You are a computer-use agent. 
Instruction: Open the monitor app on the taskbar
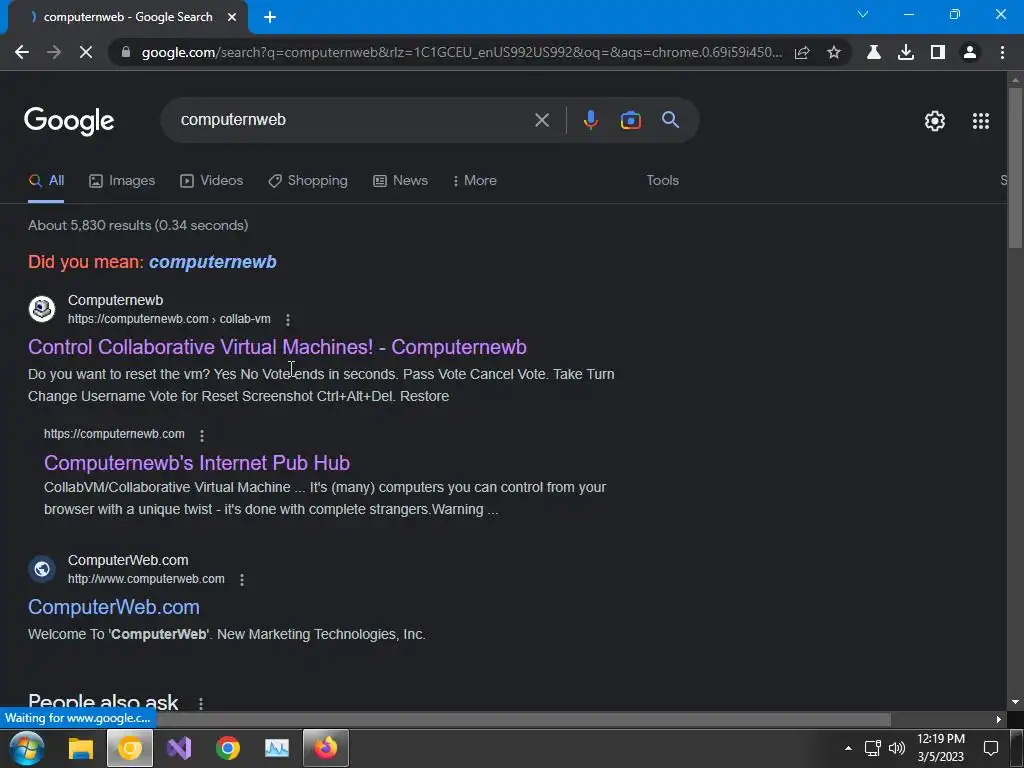coord(277,748)
